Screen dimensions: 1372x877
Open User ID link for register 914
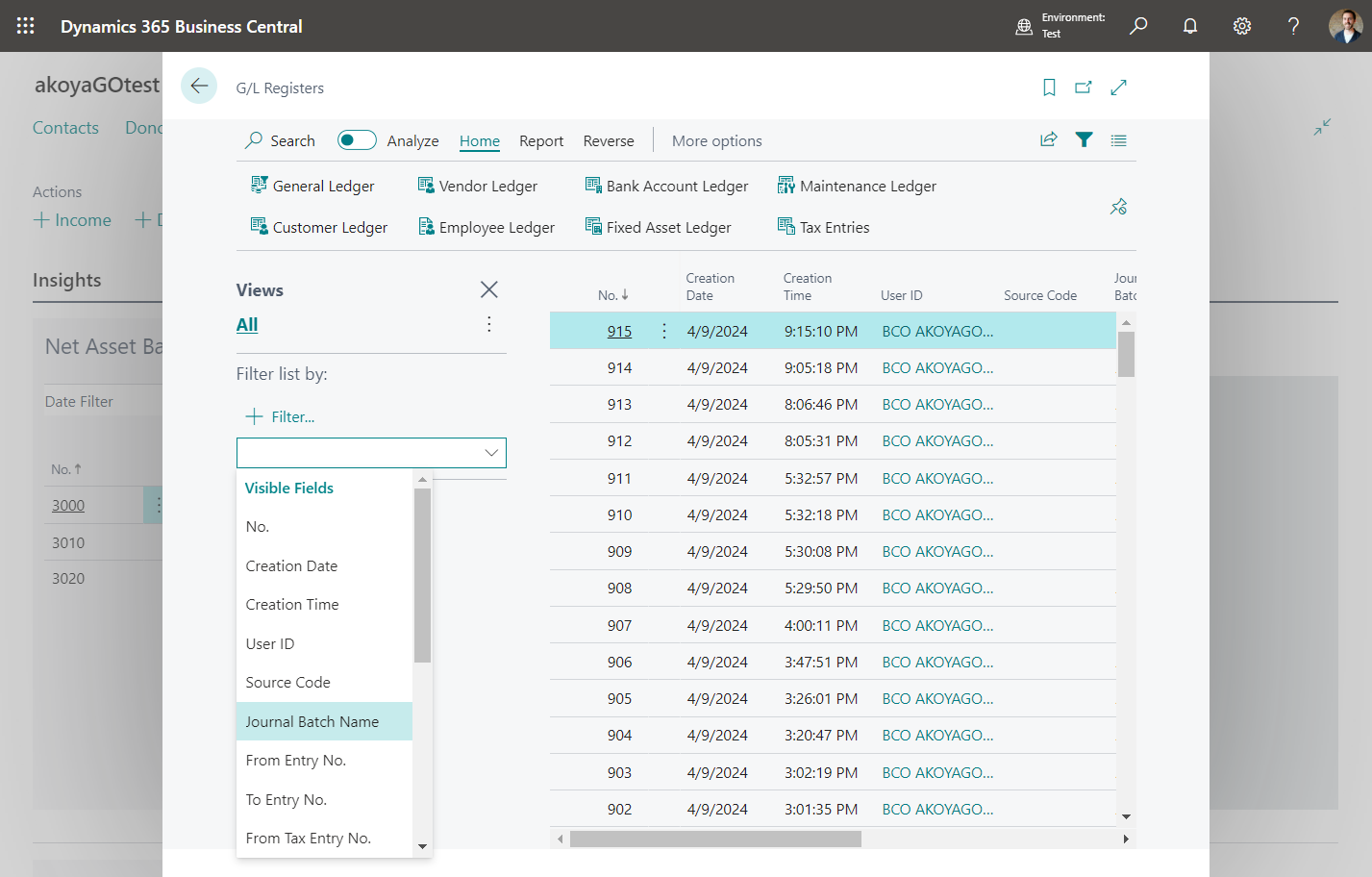tap(938, 367)
